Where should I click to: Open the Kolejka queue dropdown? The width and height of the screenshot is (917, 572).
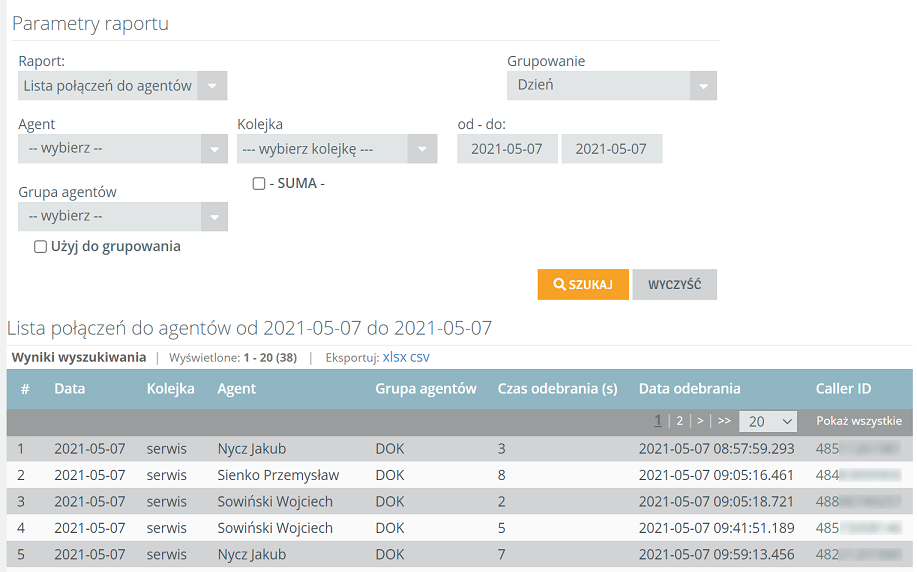click(337, 149)
